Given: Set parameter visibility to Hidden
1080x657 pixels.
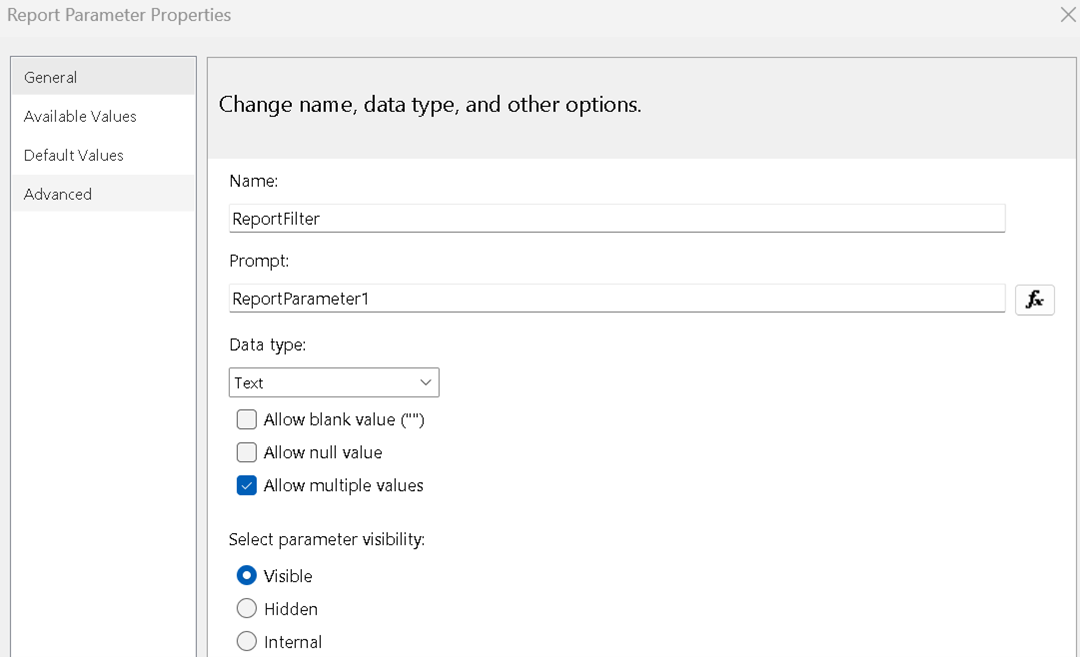Looking at the screenshot, I should (247, 609).
